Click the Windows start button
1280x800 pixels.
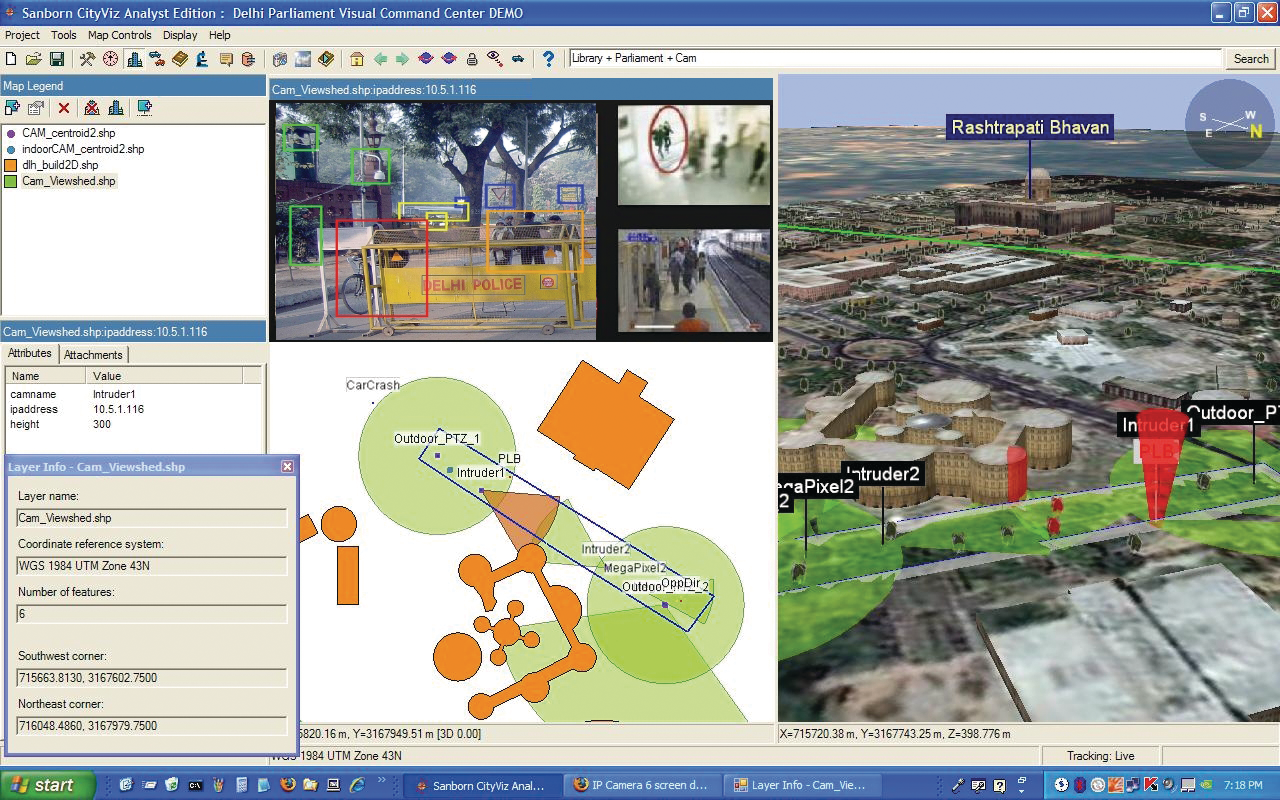(x=47, y=785)
